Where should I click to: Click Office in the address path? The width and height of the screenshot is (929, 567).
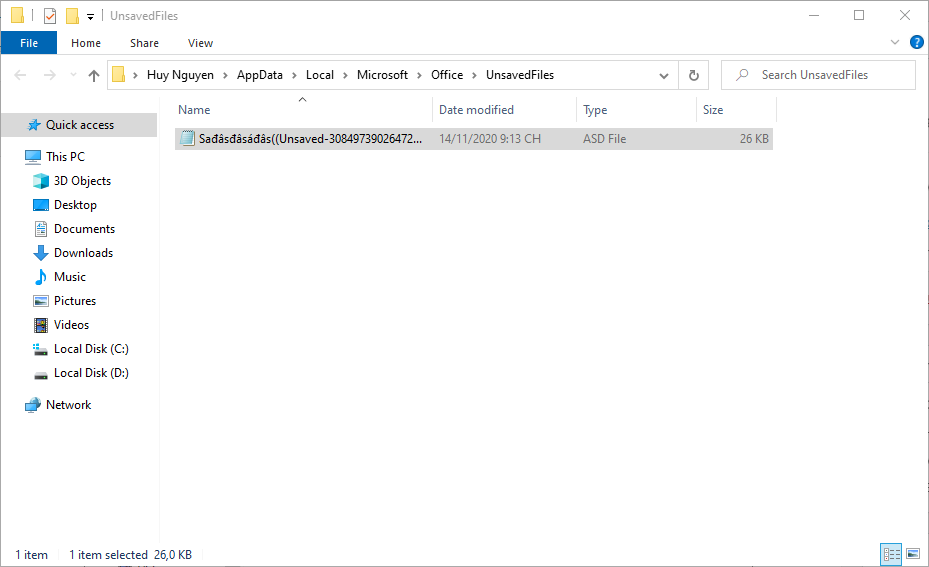447,75
